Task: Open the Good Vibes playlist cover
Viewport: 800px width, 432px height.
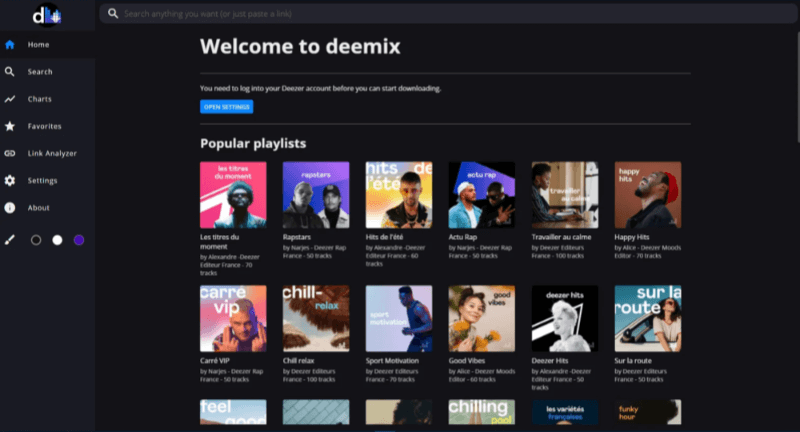Action: point(482,318)
